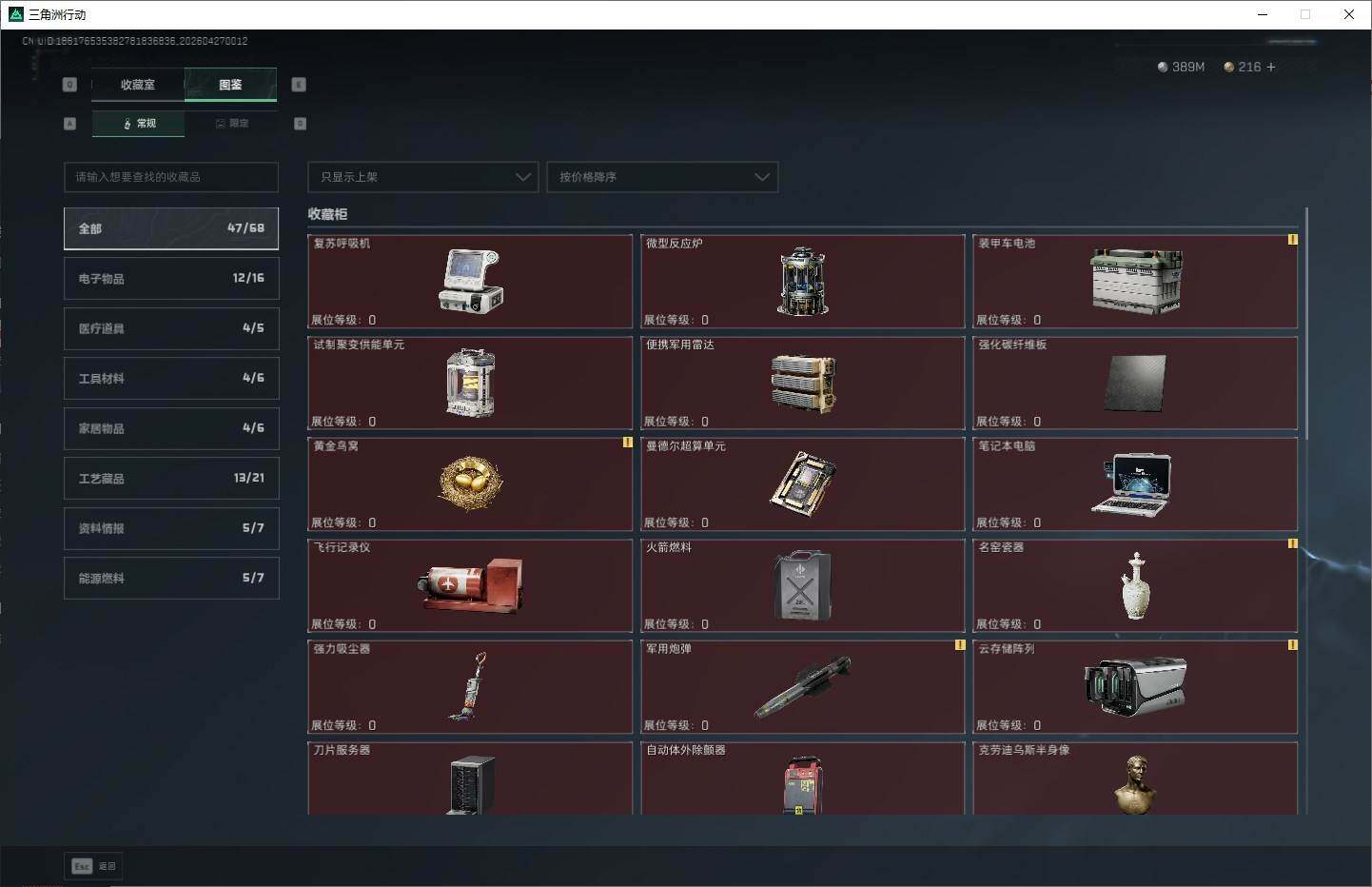Choose the 军用炮弹 artillery shell image

click(803, 687)
